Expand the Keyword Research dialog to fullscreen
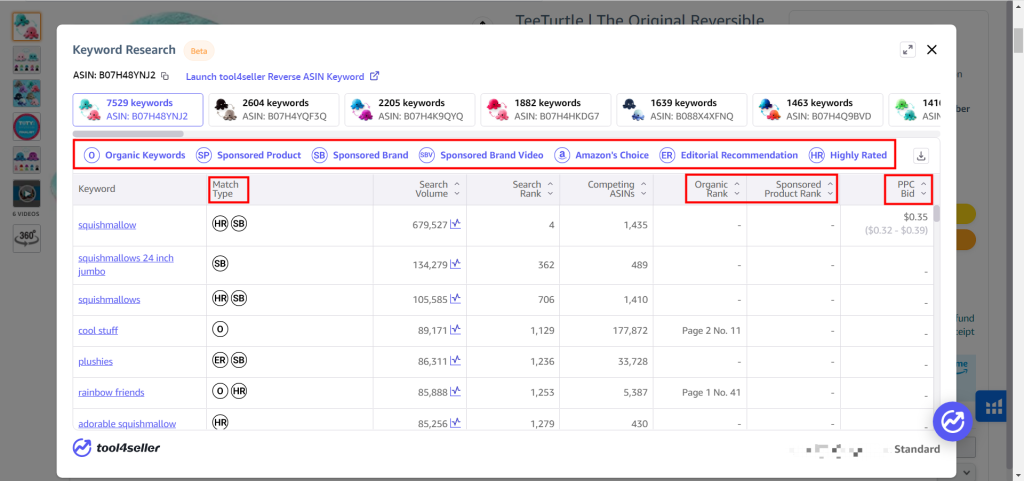Image resolution: width=1024 pixels, height=481 pixels. tap(908, 50)
